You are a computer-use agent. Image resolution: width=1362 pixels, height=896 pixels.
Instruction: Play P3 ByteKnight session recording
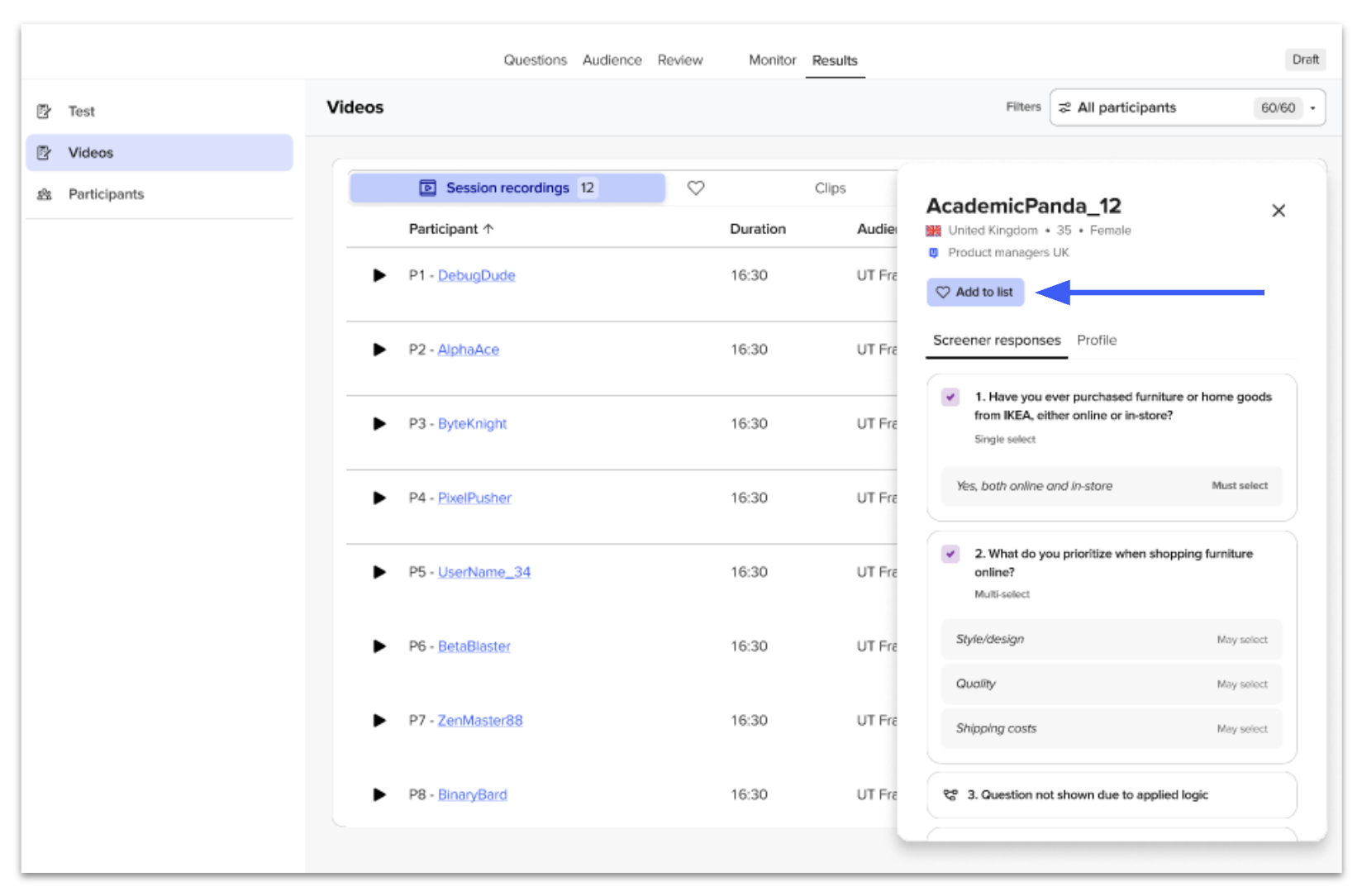[379, 424]
